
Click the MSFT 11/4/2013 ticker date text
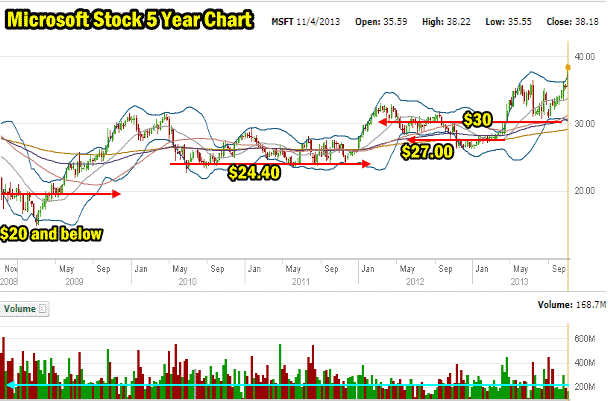pyautogui.click(x=306, y=22)
